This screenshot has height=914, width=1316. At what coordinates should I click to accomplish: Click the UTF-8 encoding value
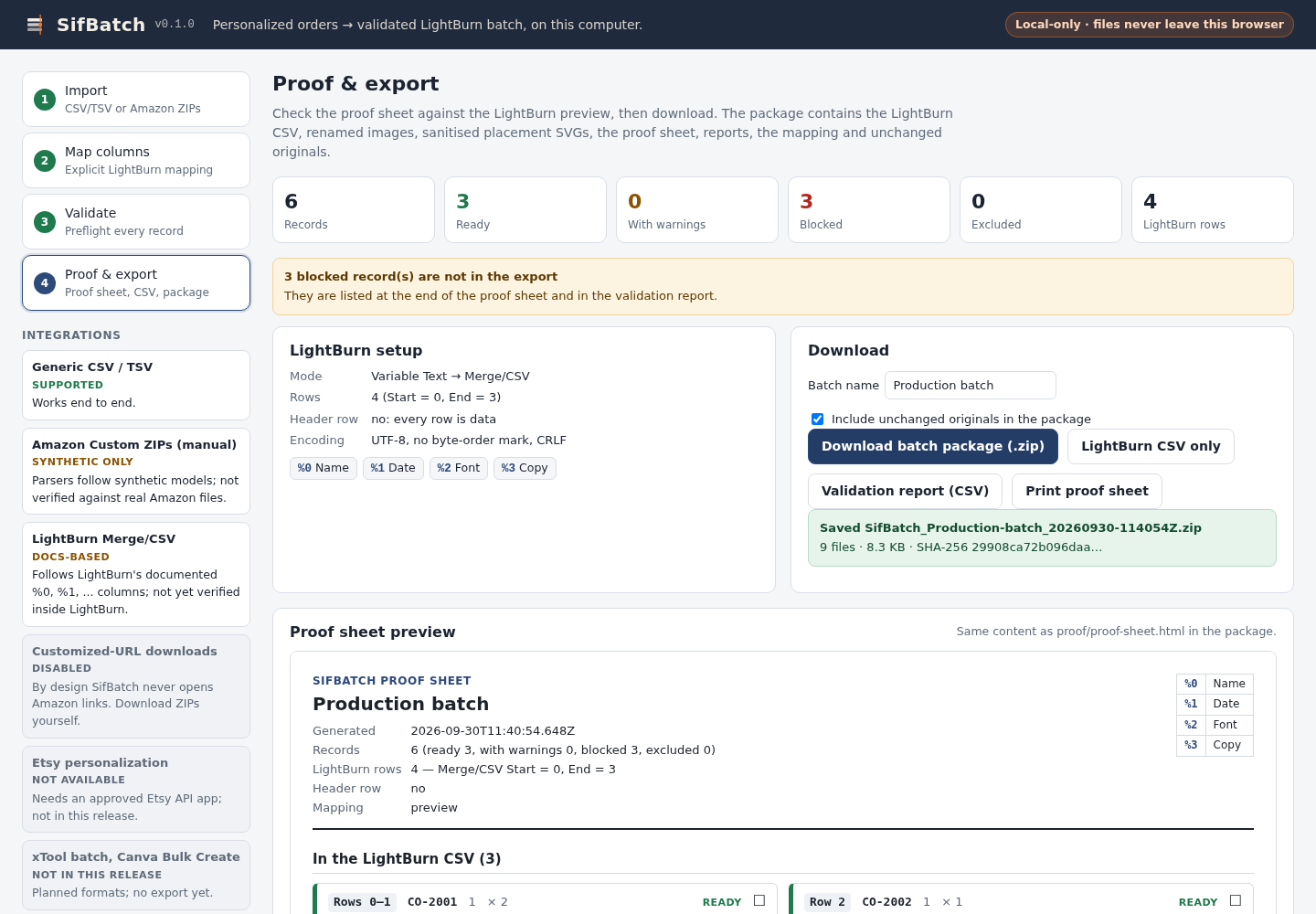pos(468,440)
